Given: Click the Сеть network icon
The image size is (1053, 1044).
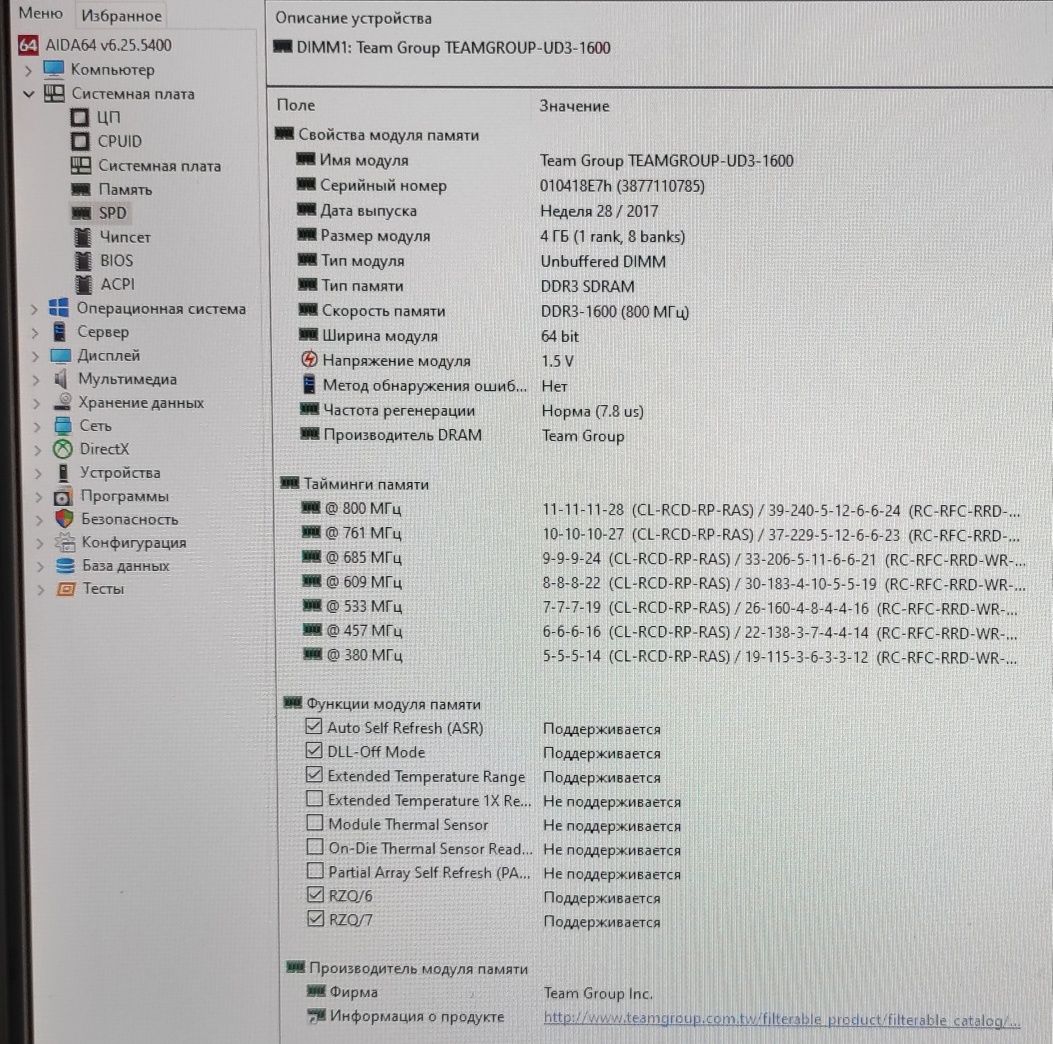Looking at the screenshot, I should [x=63, y=426].
